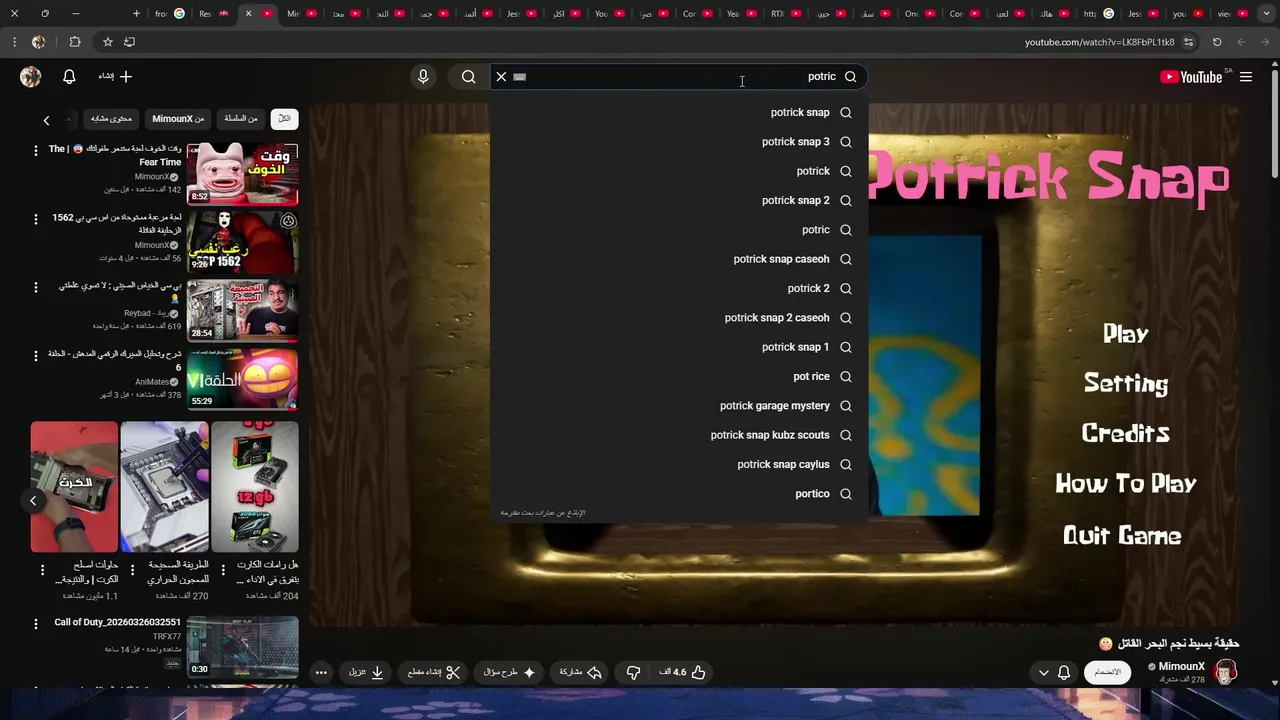Like the video with the 4.6K thumbs-up
Screen dimensions: 1280x720
[682, 672]
